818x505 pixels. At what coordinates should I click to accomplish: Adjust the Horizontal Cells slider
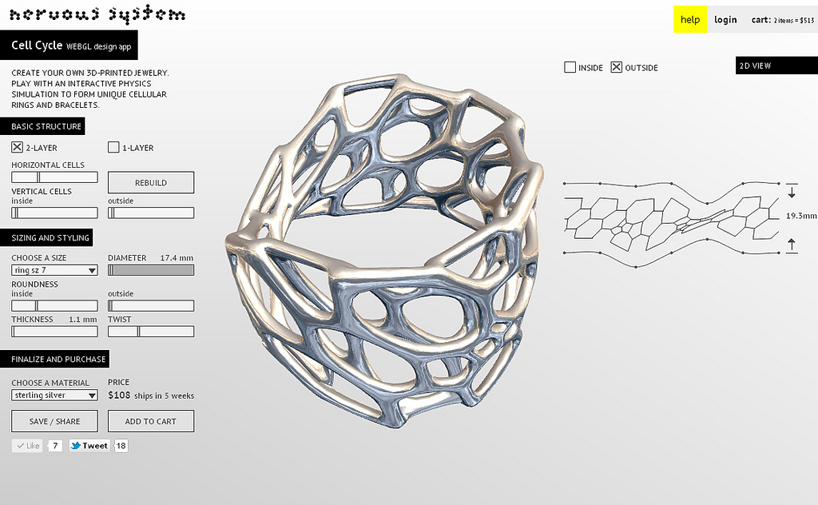click(54, 177)
